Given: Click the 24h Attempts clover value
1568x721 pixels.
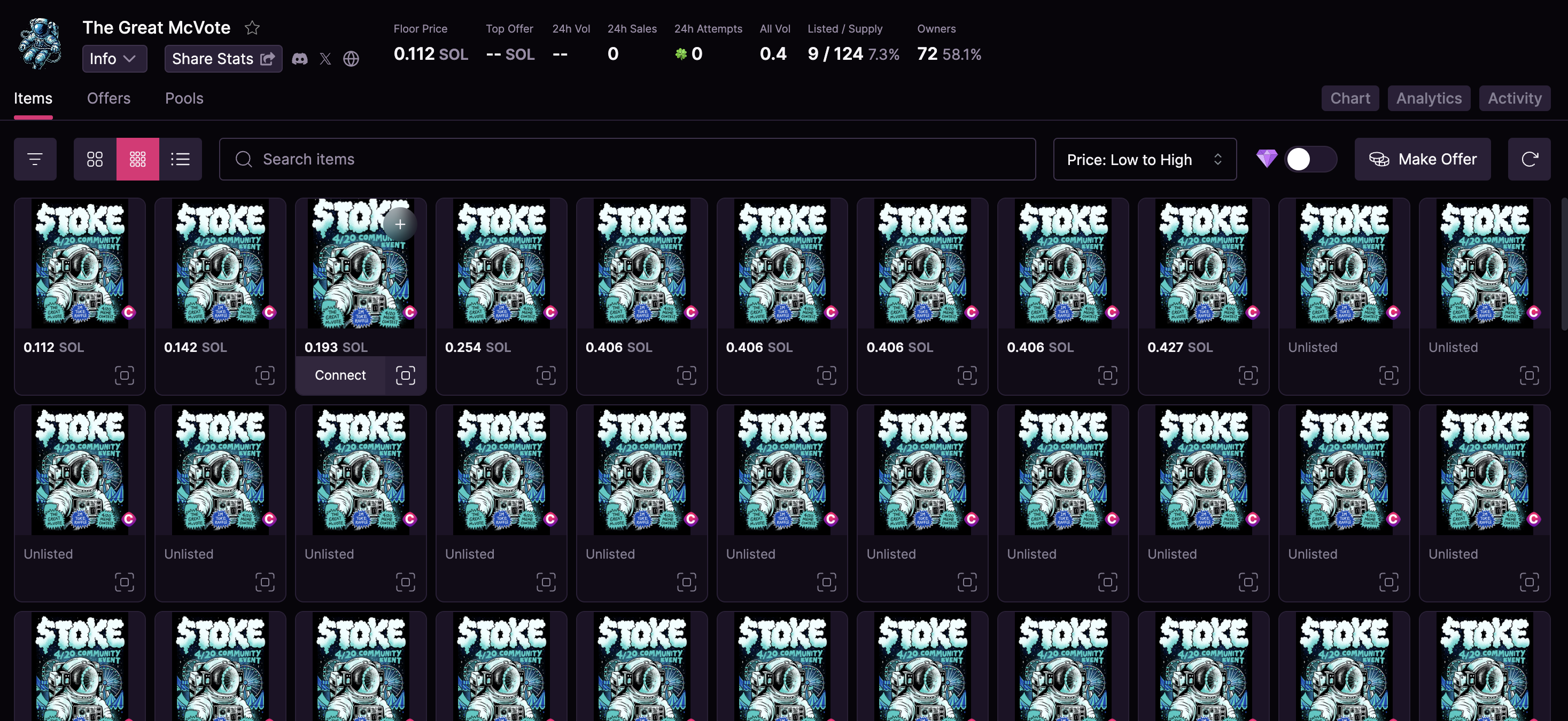Looking at the screenshot, I should pyautogui.click(x=688, y=53).
